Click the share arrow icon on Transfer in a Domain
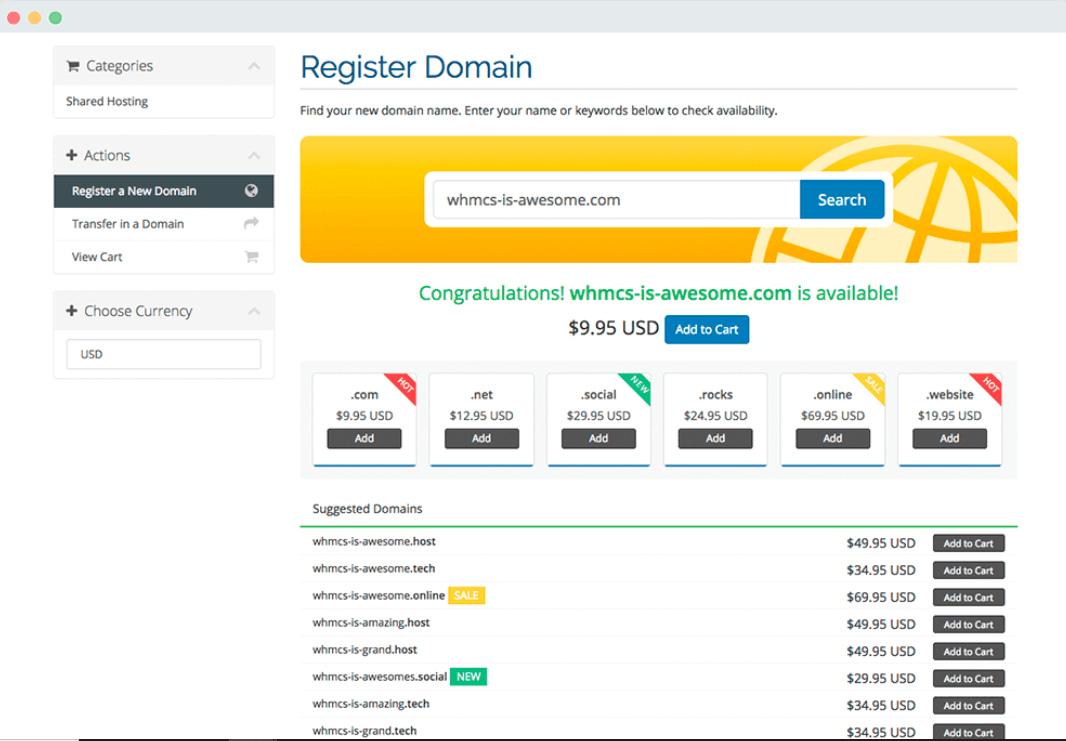This screenshot has width=1066, height=741. (x=252, y=223)
